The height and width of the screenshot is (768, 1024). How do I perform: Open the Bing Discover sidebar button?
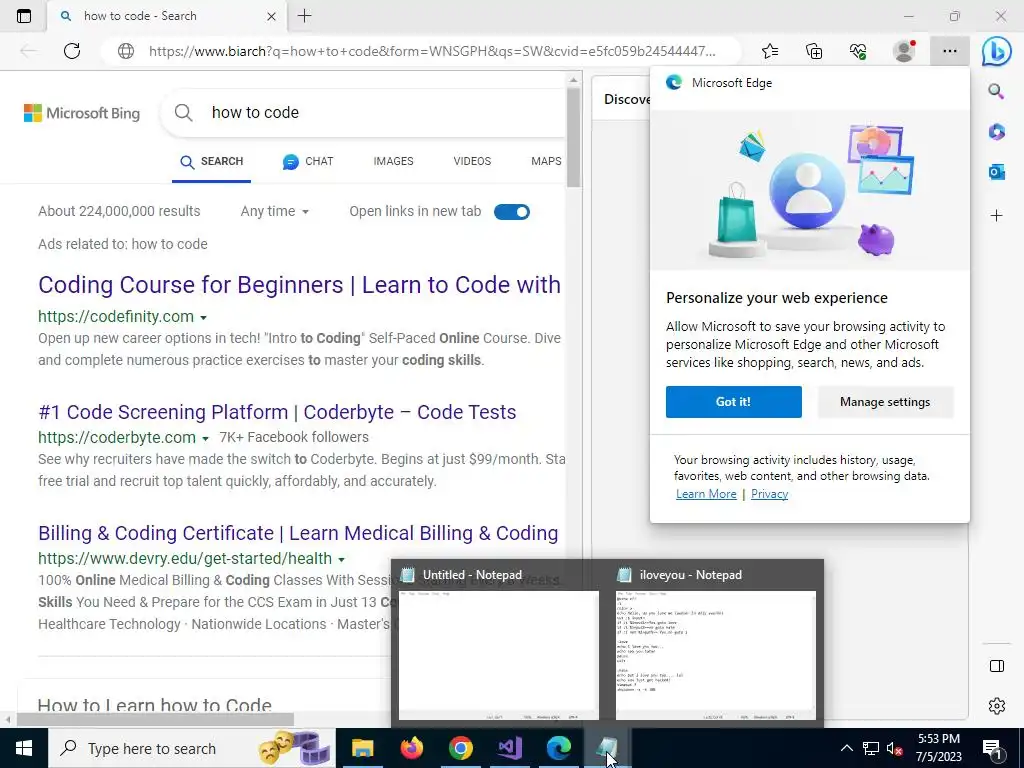coord(996,51)
